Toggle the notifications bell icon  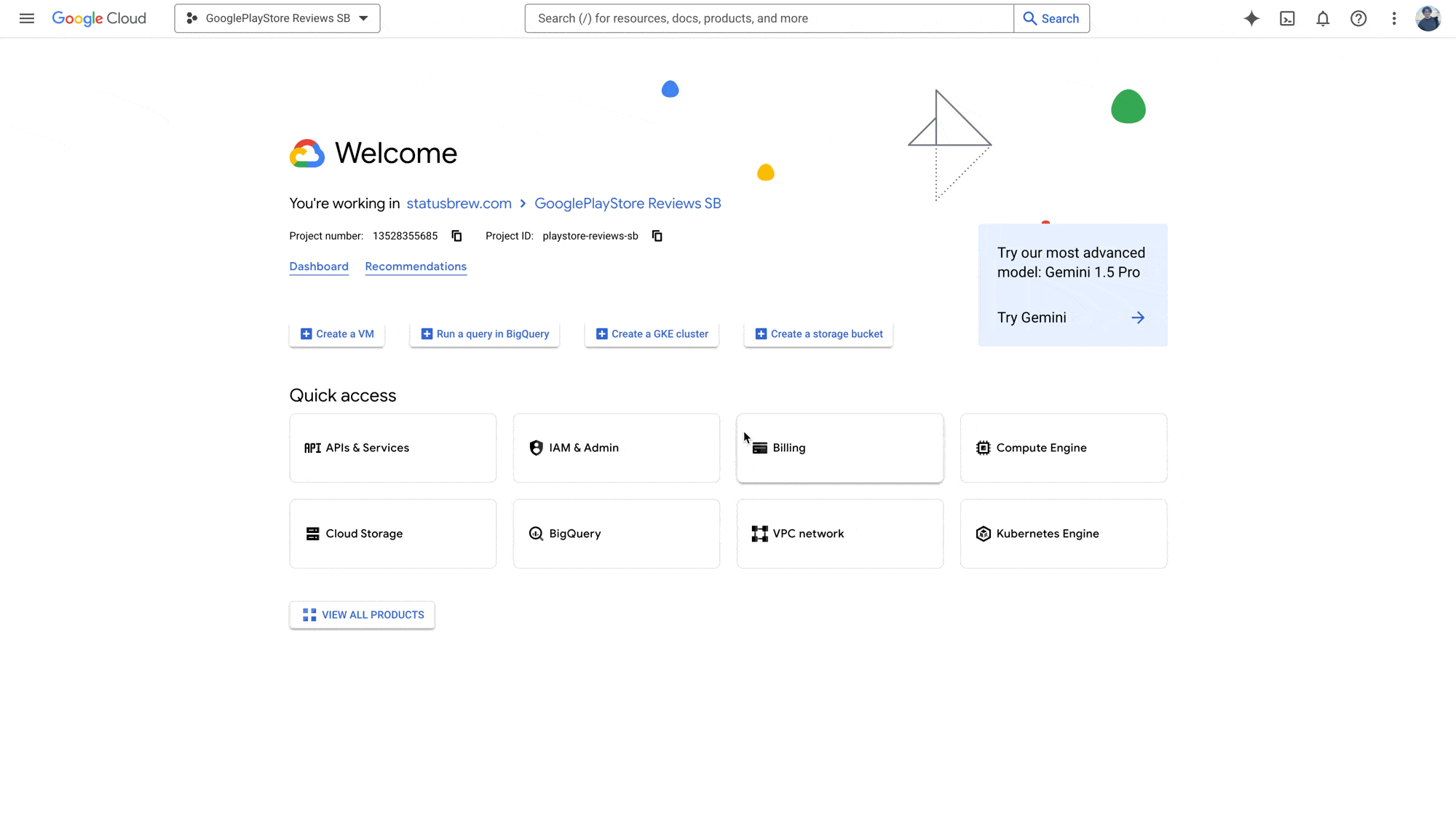tap(1323, 18)
